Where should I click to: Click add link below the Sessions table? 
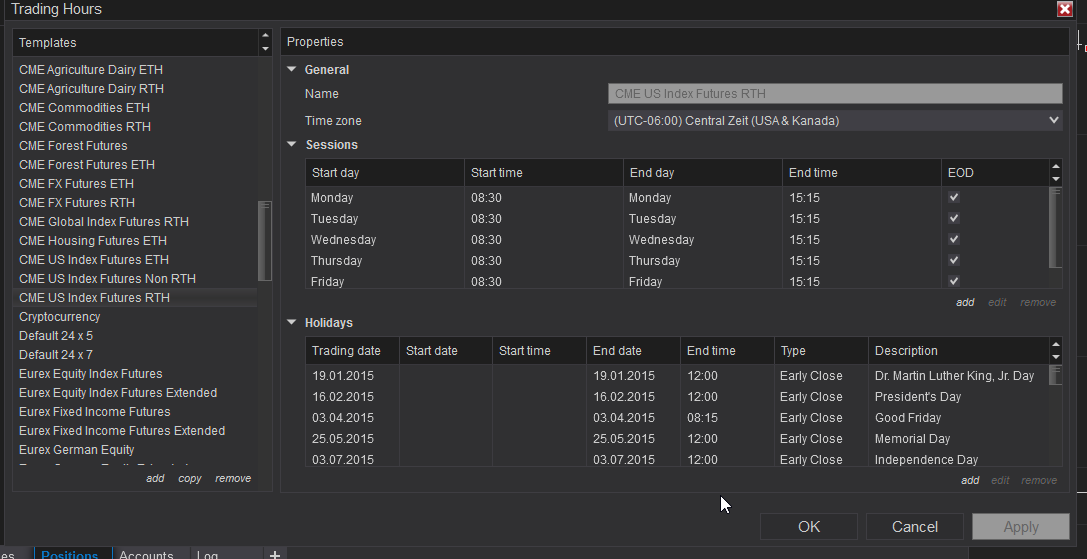tap(964, 302)
